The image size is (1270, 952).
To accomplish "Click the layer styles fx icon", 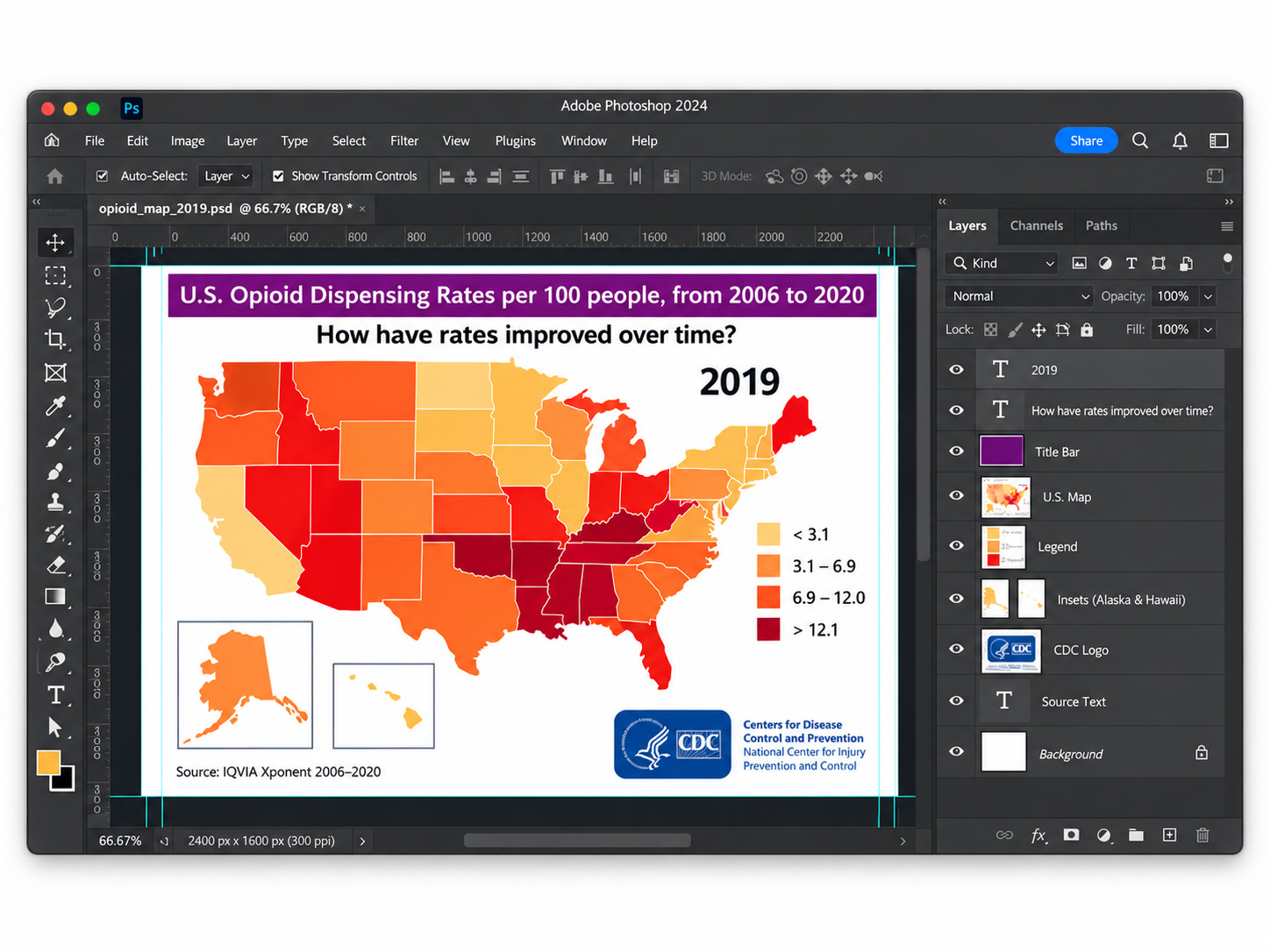I will (x=1038, y=835).
